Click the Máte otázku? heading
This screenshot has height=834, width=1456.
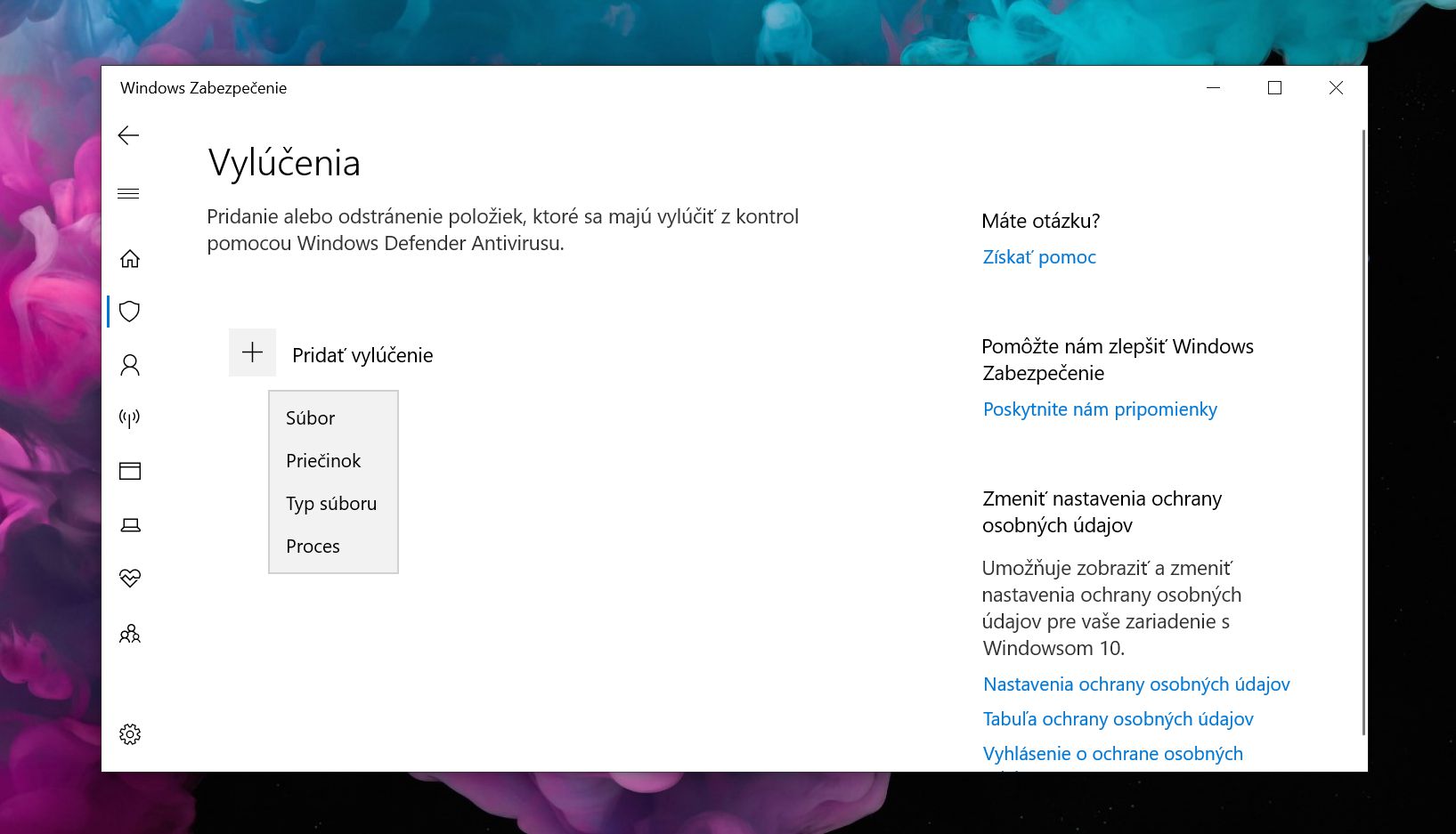1040,221
